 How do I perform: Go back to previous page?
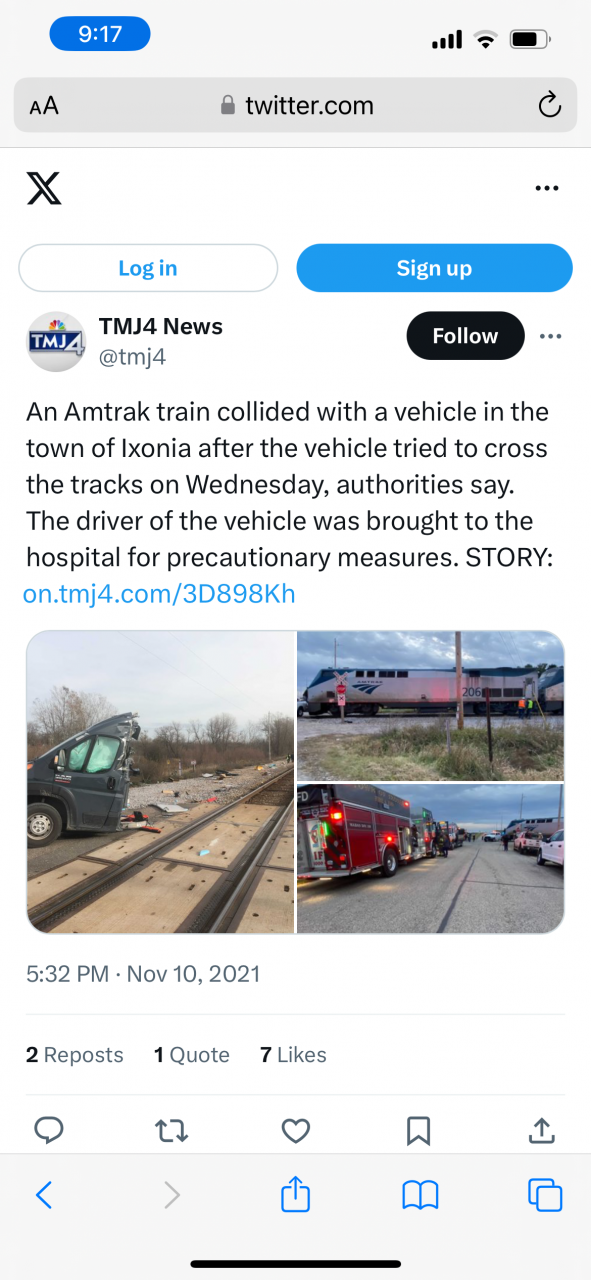pyautogui.click(x=44, y=1194)
